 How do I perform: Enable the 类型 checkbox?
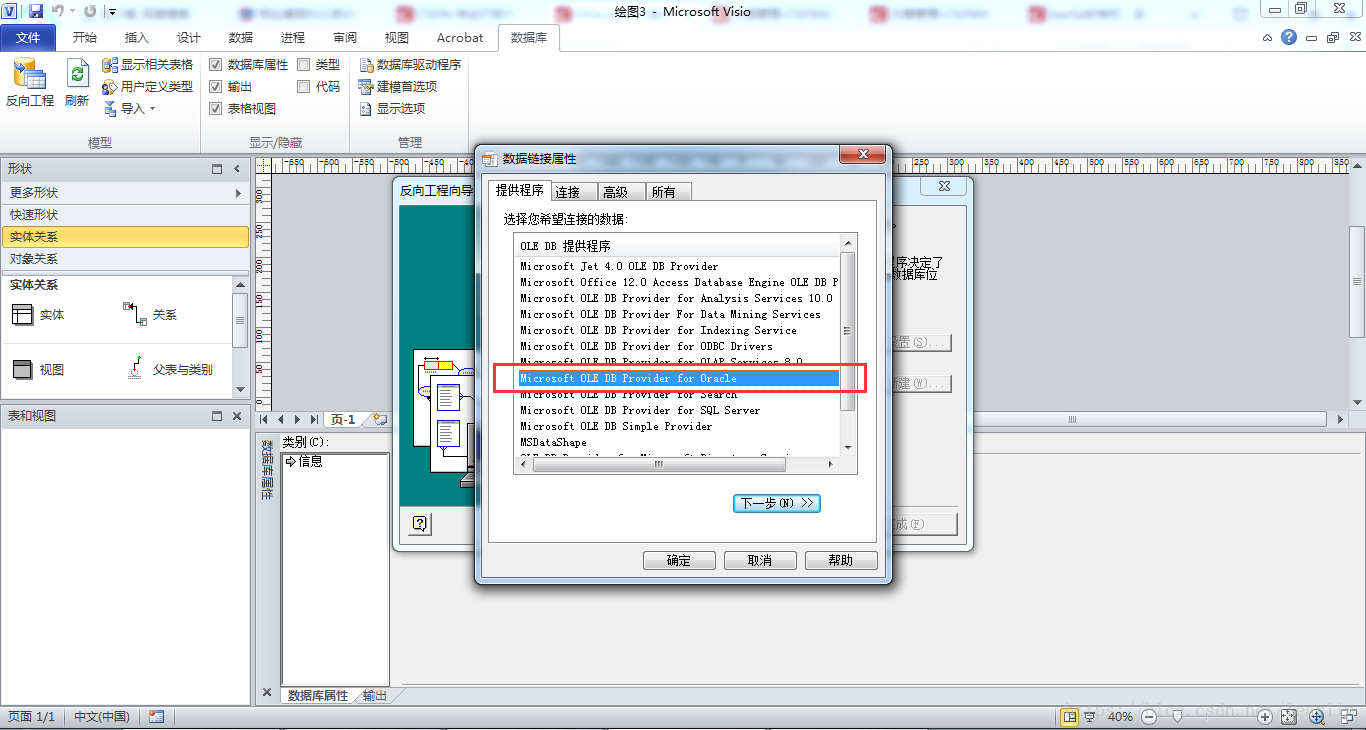[303, 64]
